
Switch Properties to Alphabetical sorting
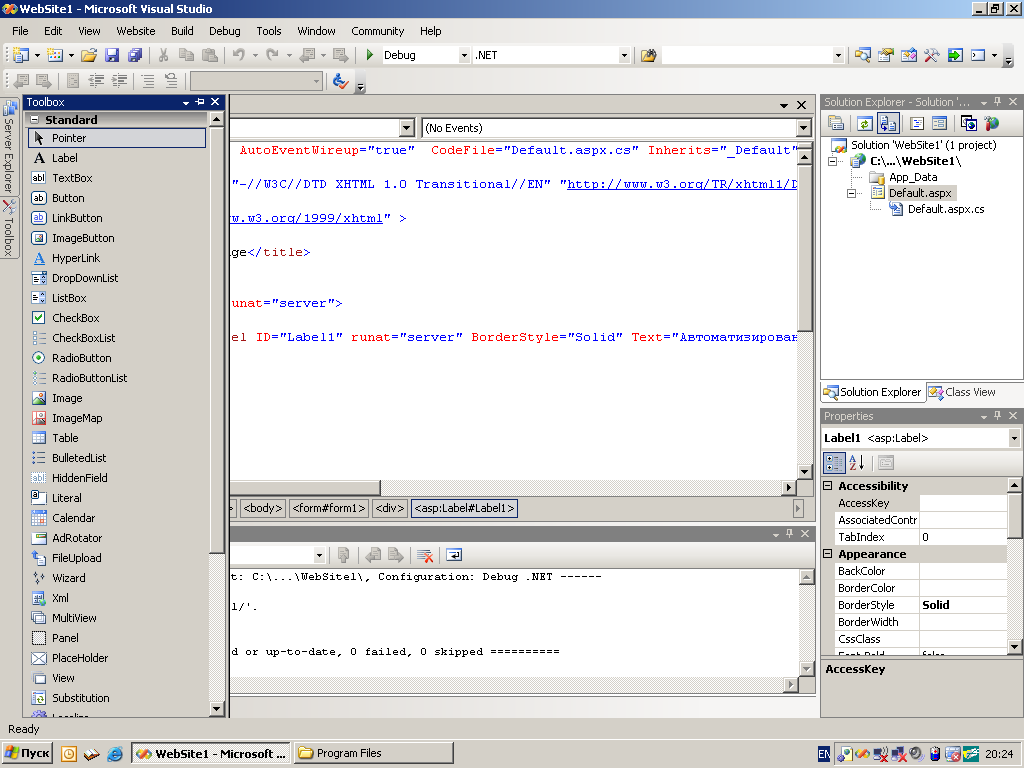(856, 462)
